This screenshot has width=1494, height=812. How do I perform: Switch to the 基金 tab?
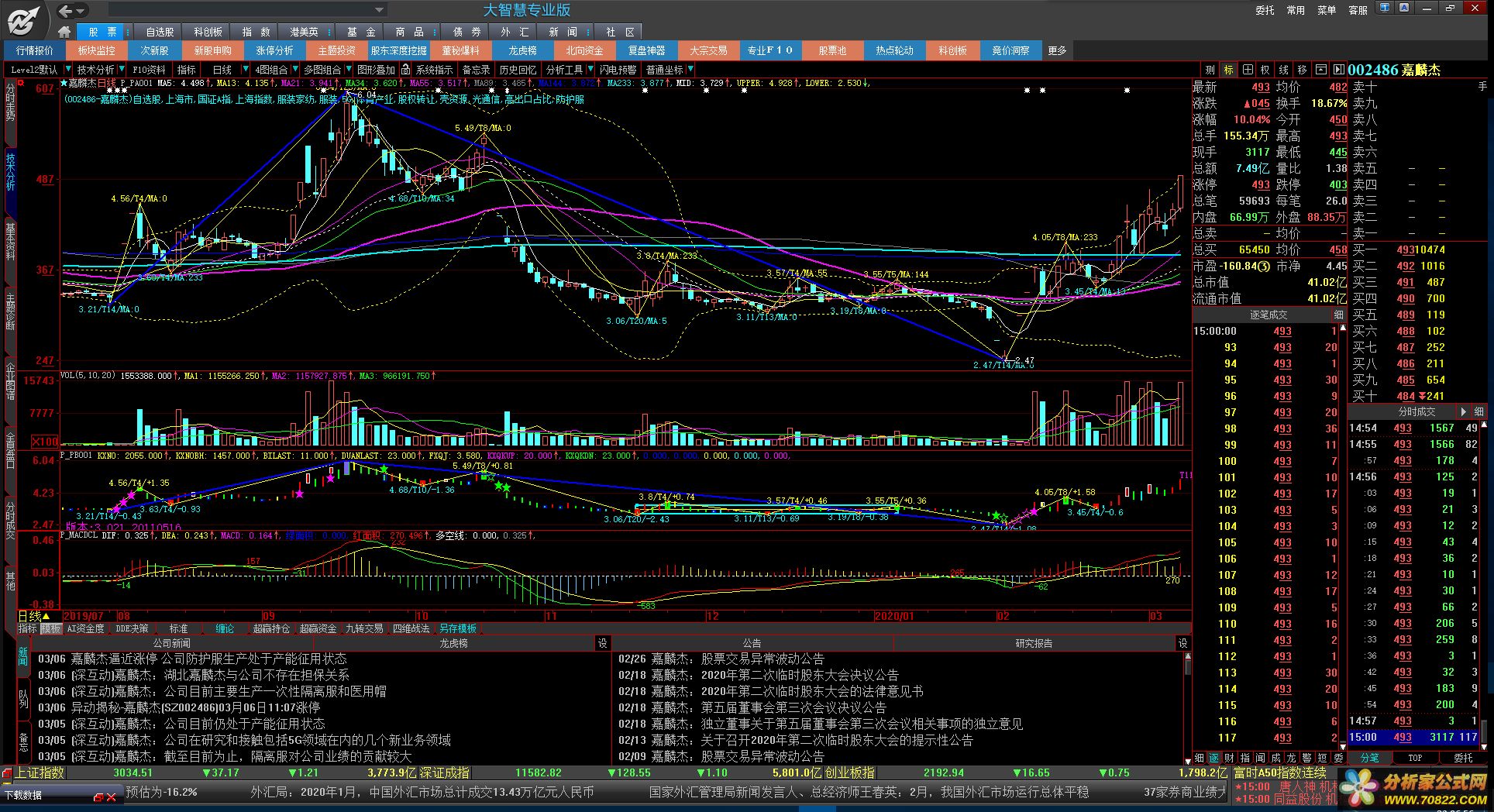(361, 32)
